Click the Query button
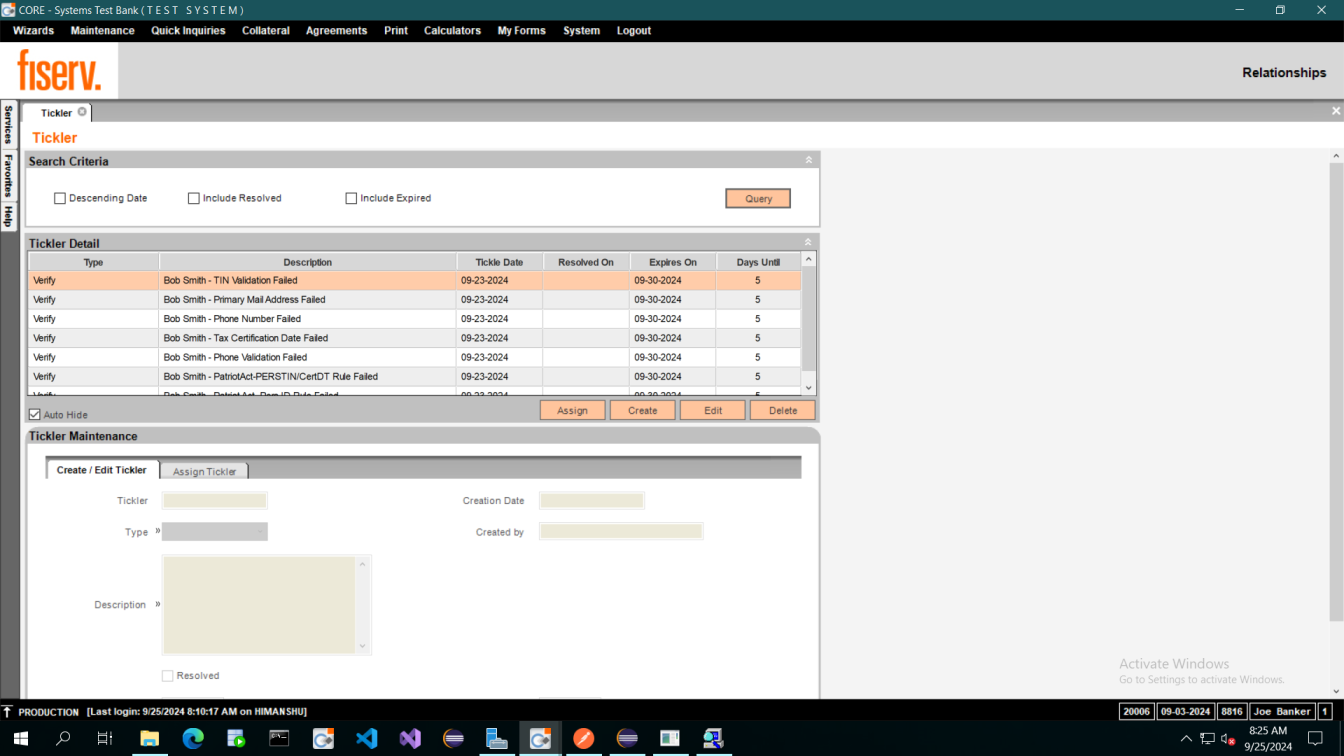This screenshot has width=1344, height=756. click(758, 198)
